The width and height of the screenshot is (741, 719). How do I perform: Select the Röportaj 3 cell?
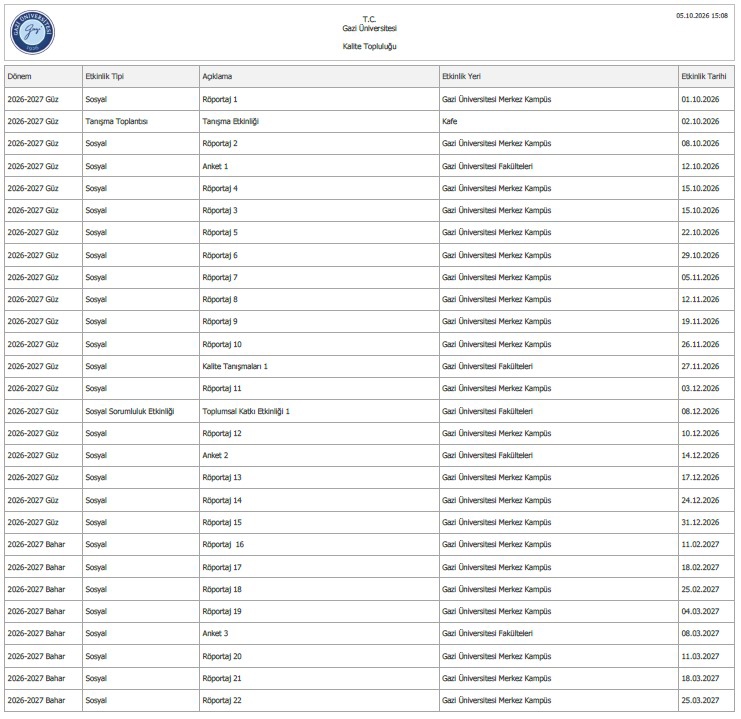point(319,210)
